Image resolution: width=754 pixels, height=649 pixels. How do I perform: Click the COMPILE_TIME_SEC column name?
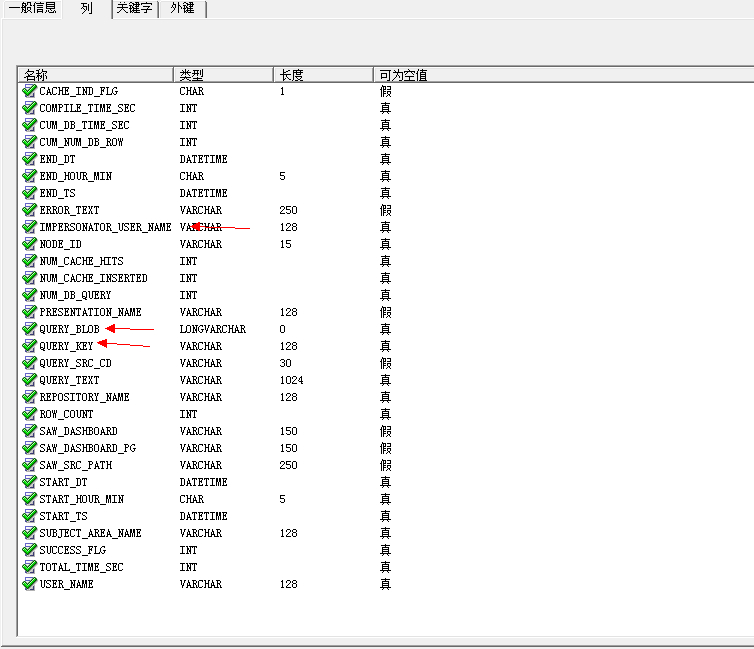pyautogui.click(x=87, y=108)
